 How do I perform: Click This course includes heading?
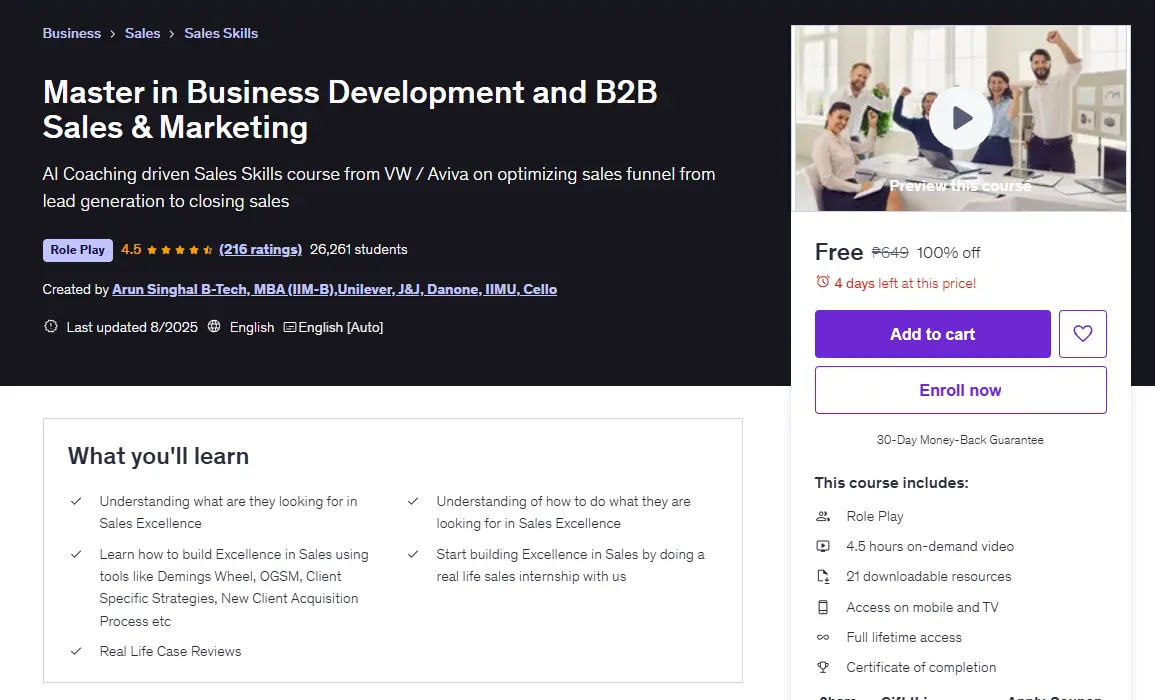tap(891, 483)
